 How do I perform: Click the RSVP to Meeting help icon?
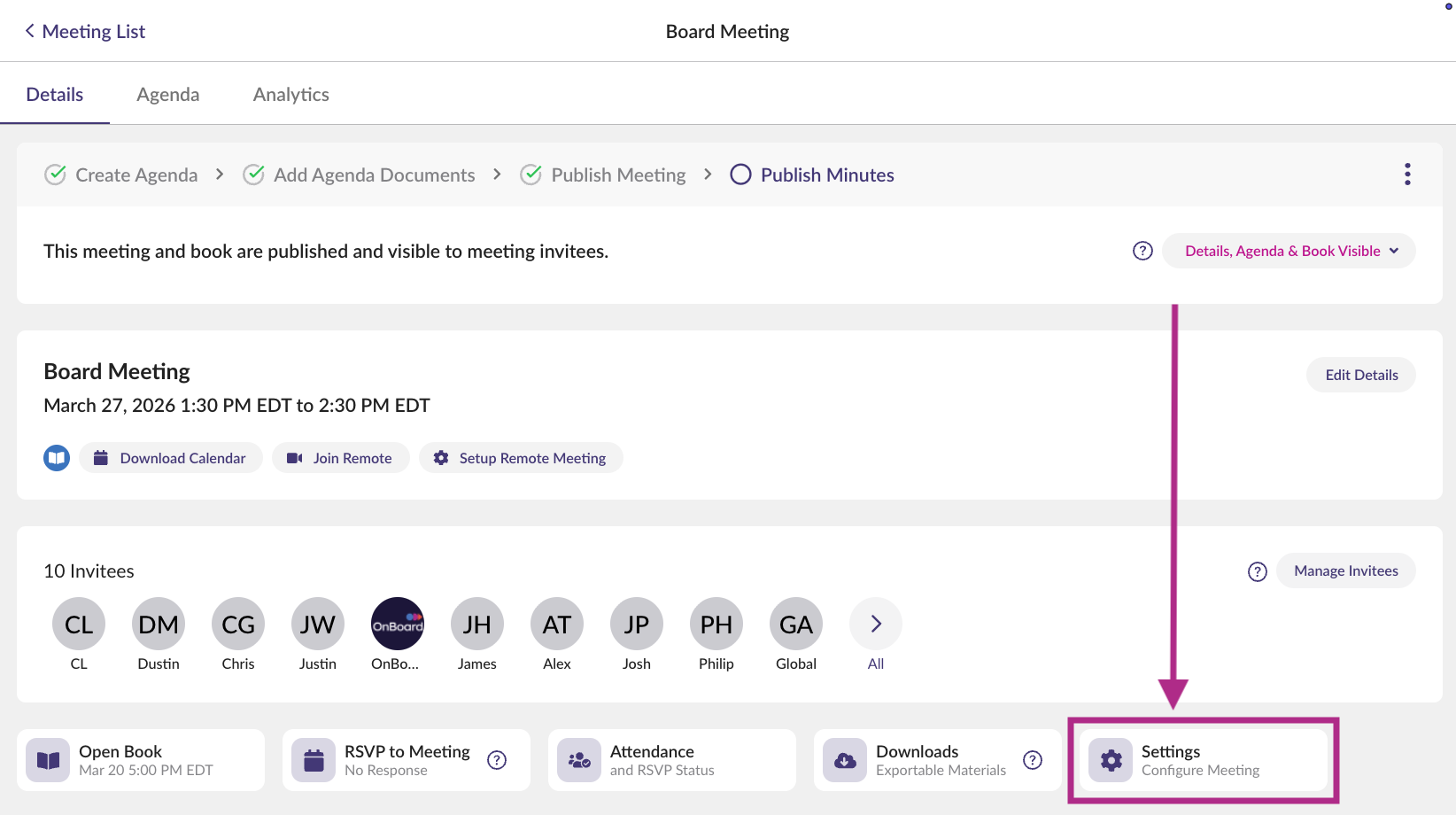[x=497, y=760]
